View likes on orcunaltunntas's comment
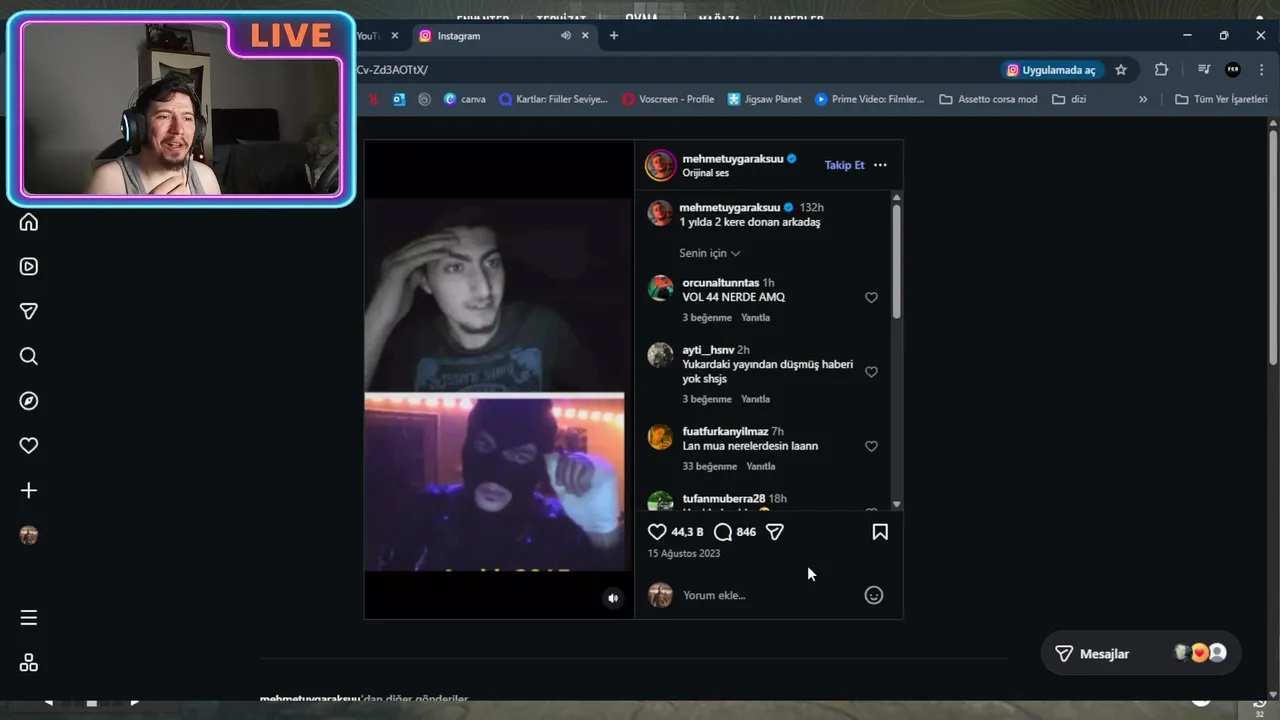This screenshot has width=1280, height=720. (707, 318)
